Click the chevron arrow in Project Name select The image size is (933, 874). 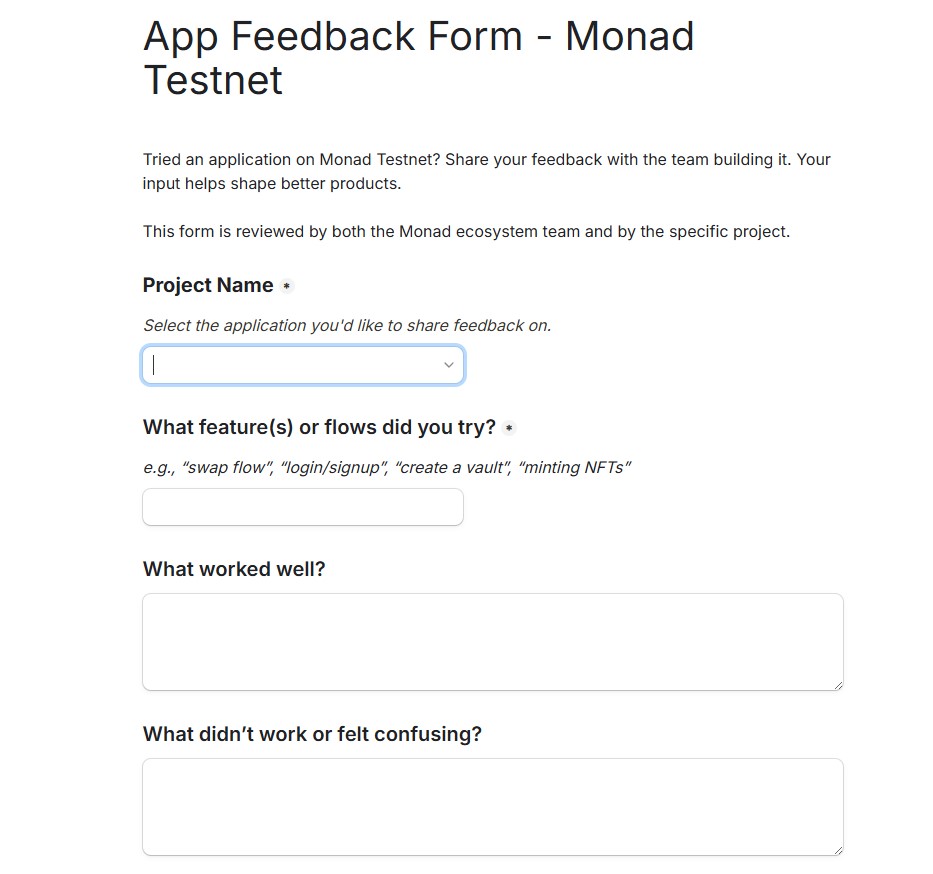tap(449, 365)
